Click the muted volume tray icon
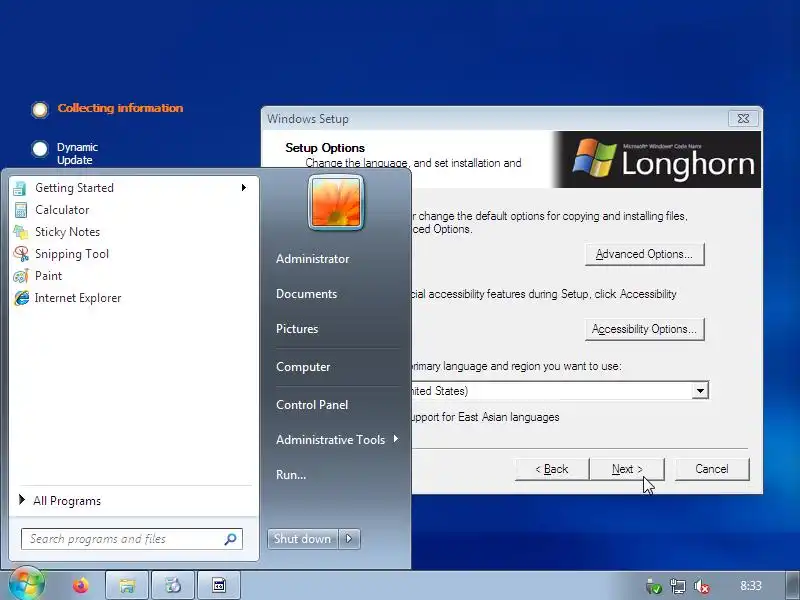 point(702,586)
